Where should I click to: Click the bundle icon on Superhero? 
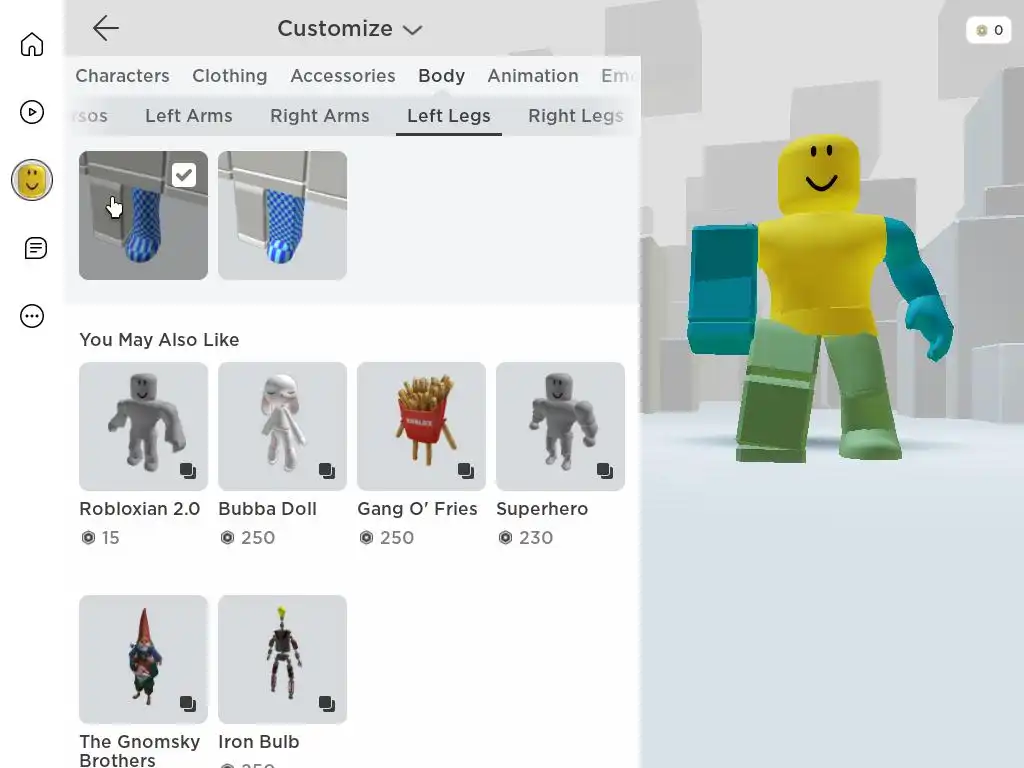(x=605, y=471)
